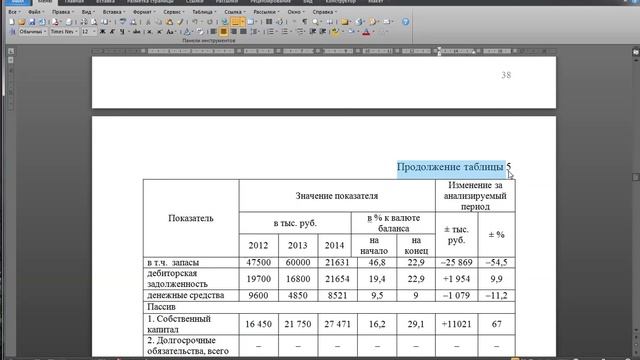Viewport: 640px width, 360px height.
Task: Click Значение показателя header cell
Action: (x=337, y=196)
